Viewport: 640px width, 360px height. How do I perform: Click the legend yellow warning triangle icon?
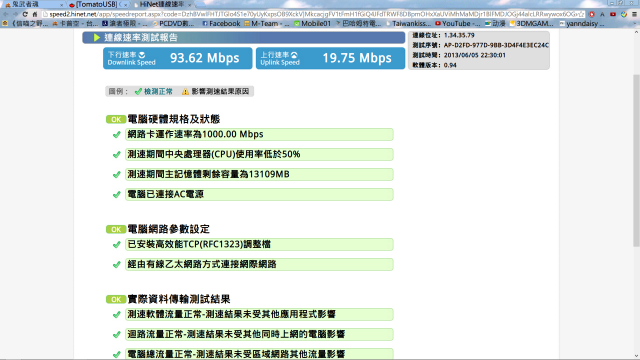tap(185, 91)
